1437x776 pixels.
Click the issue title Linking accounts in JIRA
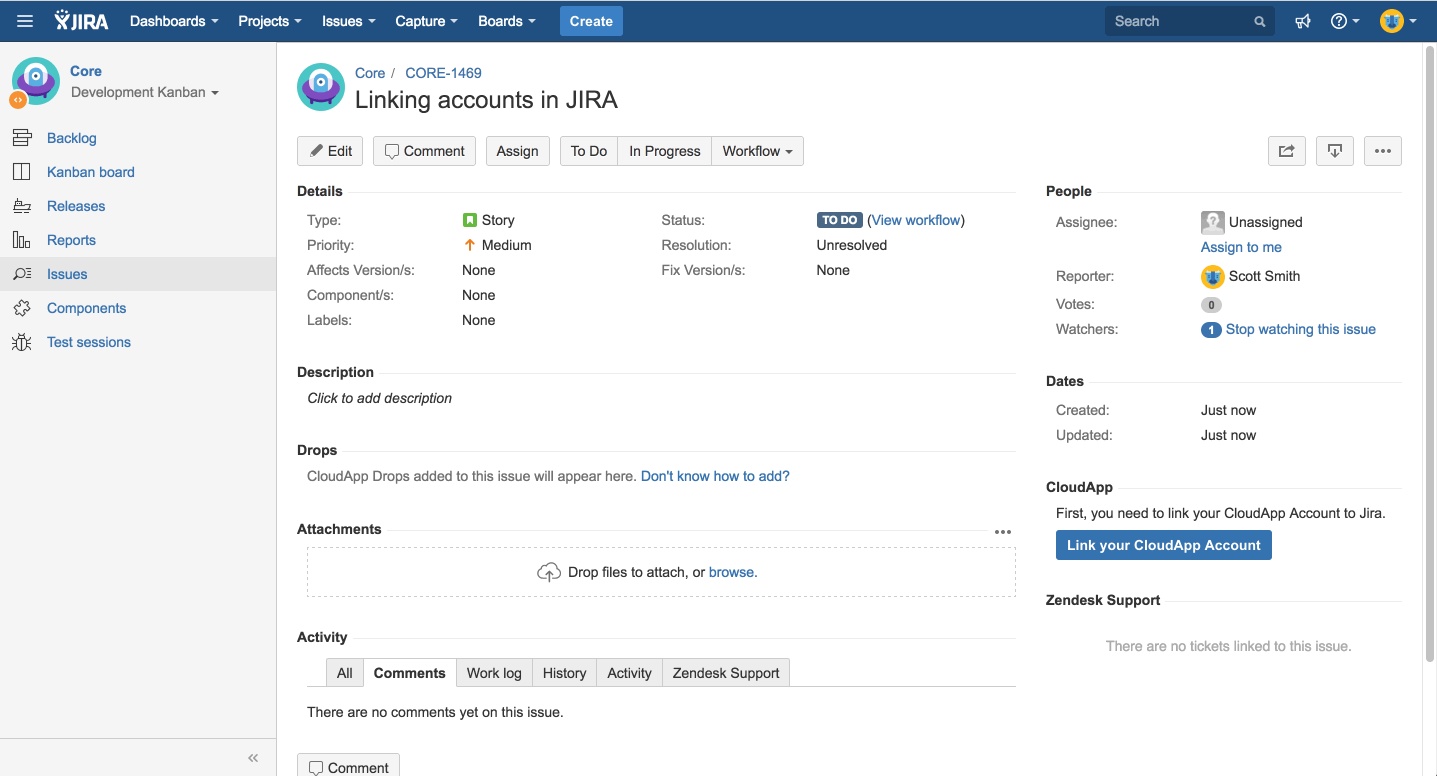(486, 100)
